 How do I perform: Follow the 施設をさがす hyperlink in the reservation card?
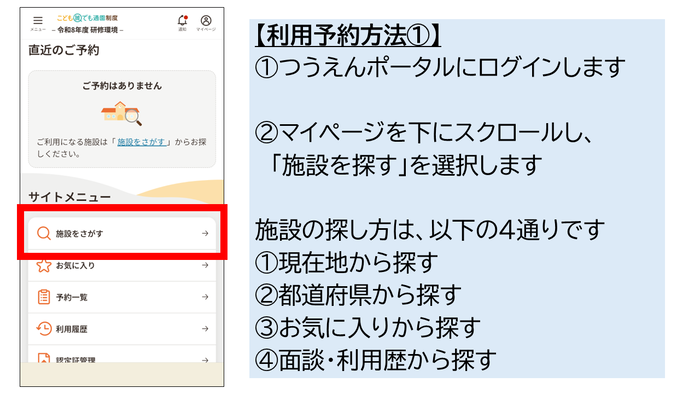point(142,142)
